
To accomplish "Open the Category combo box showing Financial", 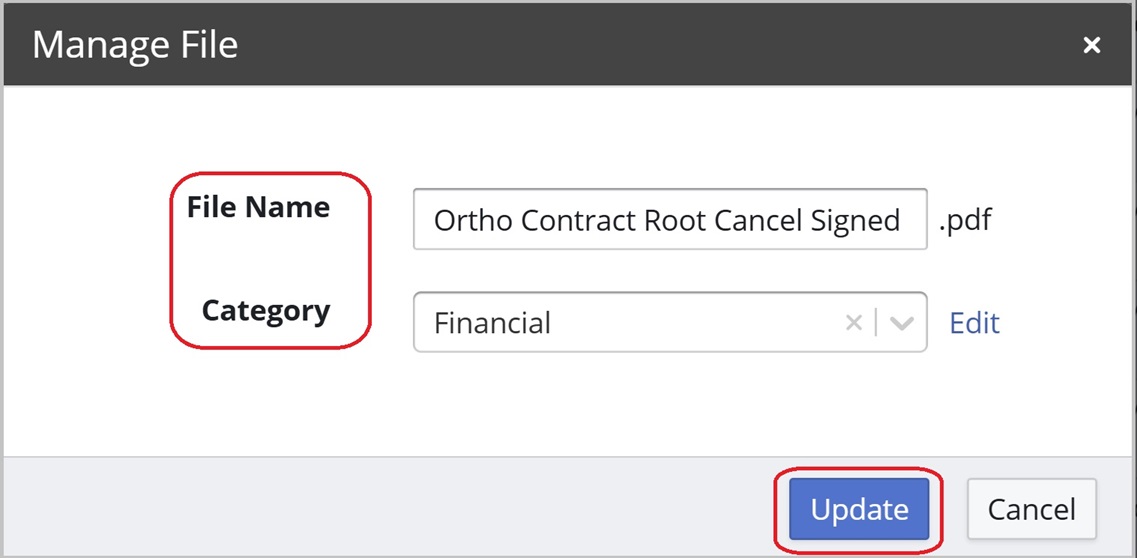I will [640, 323].
